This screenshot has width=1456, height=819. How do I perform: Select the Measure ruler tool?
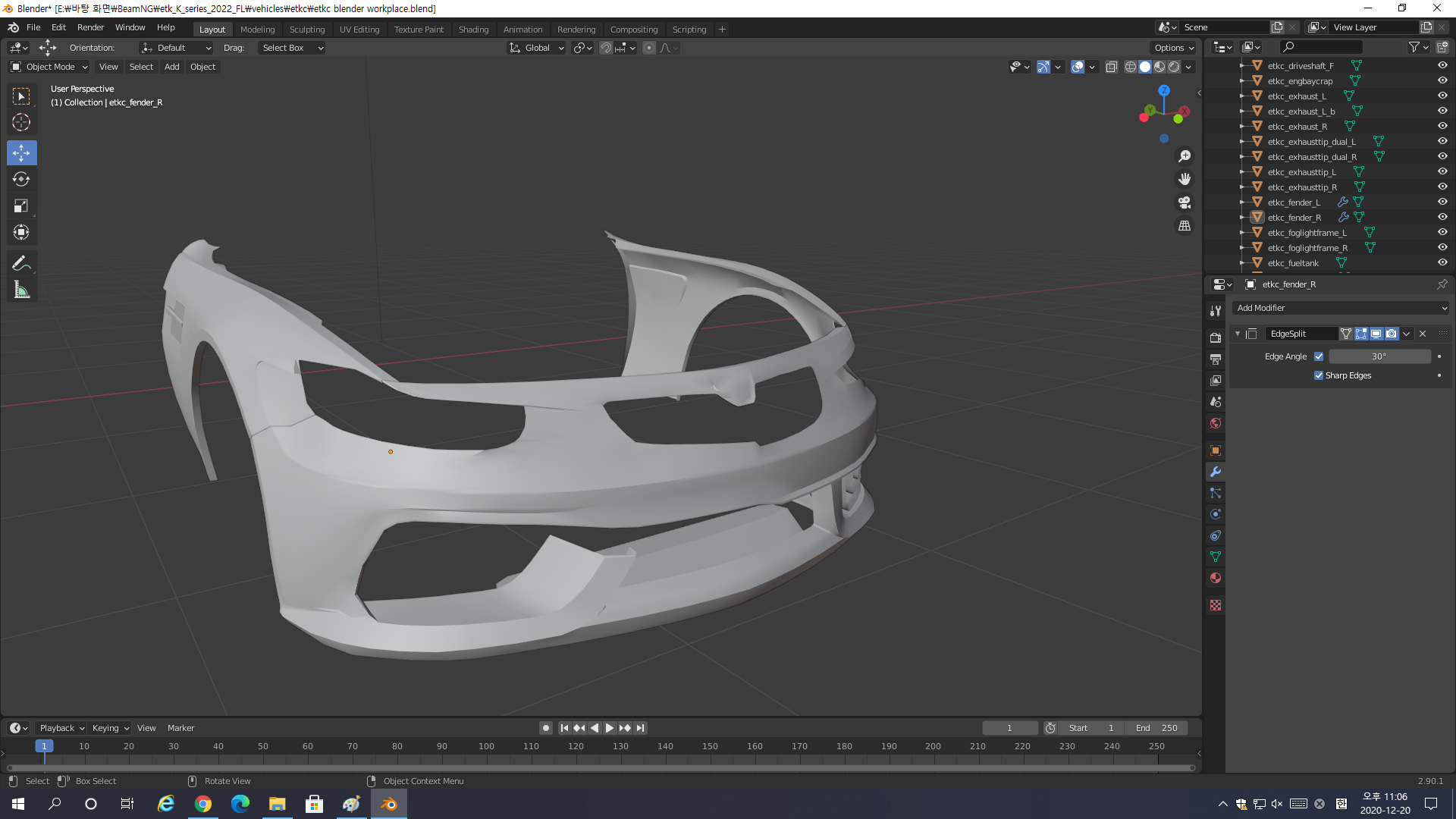pos(21,290)
